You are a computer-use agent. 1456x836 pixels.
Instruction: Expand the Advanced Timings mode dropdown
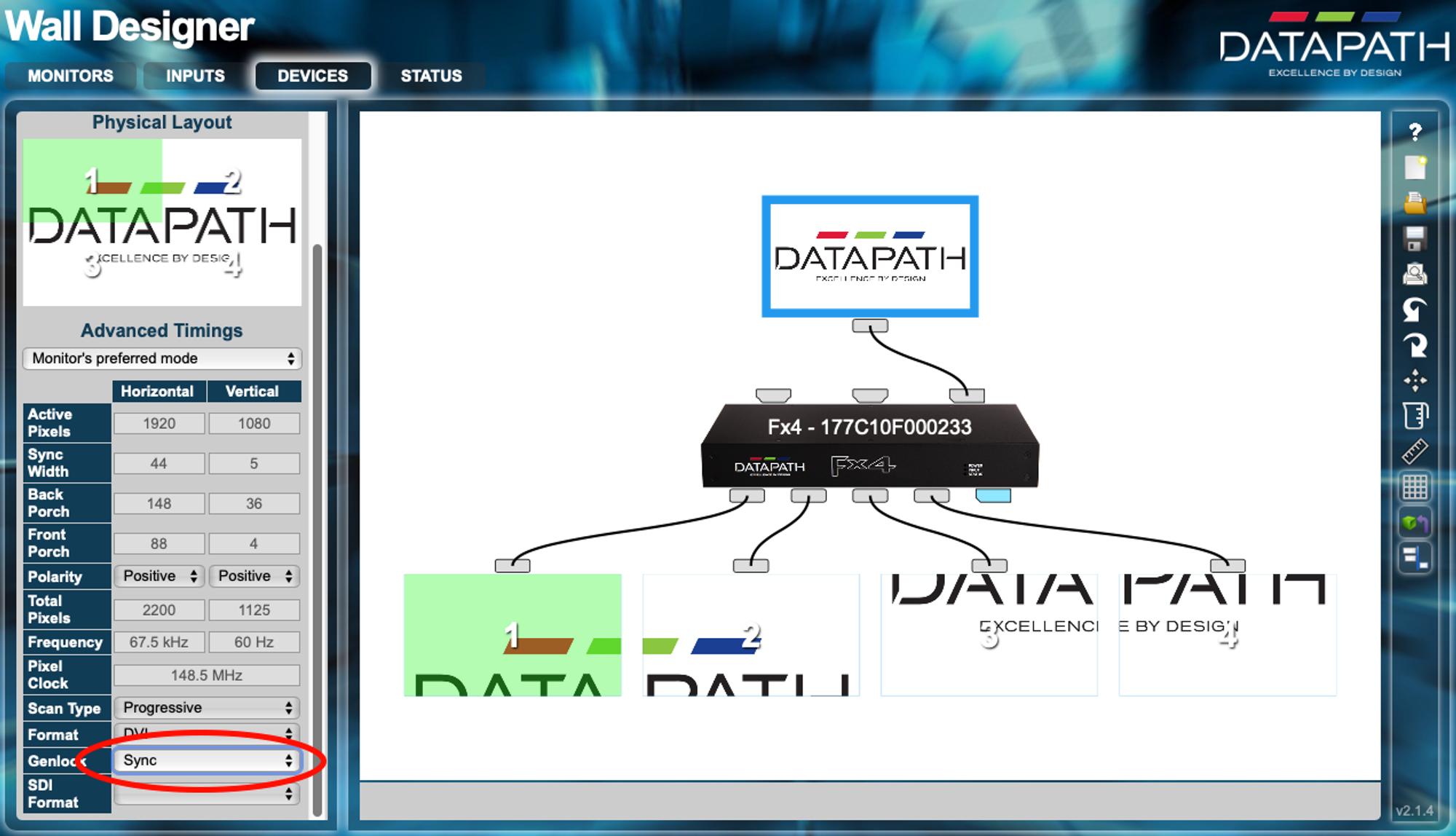pyautogui.click(x=162, y=357)
